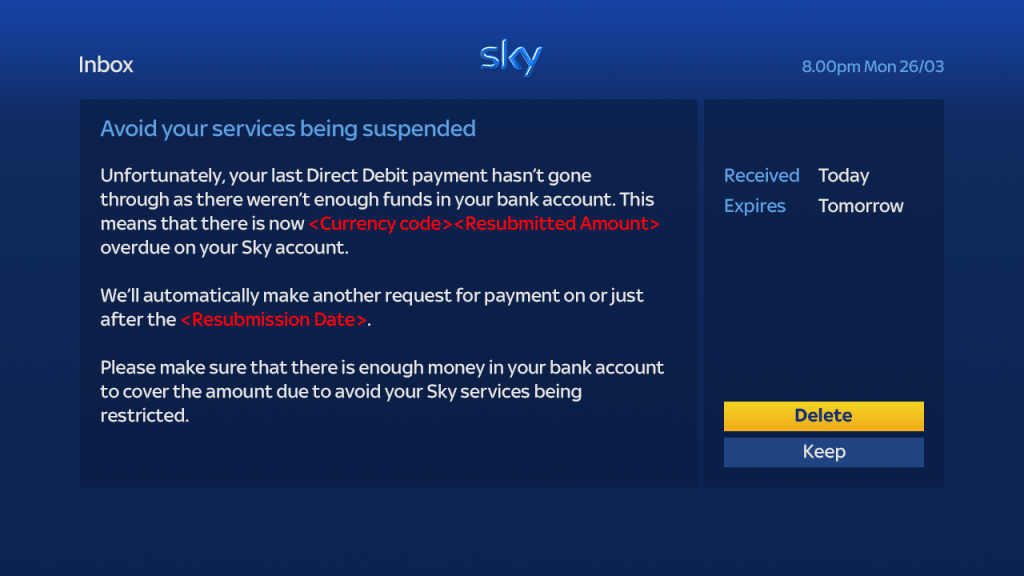Click the Received label
The image size is (1024, 576).
(761, 176)
